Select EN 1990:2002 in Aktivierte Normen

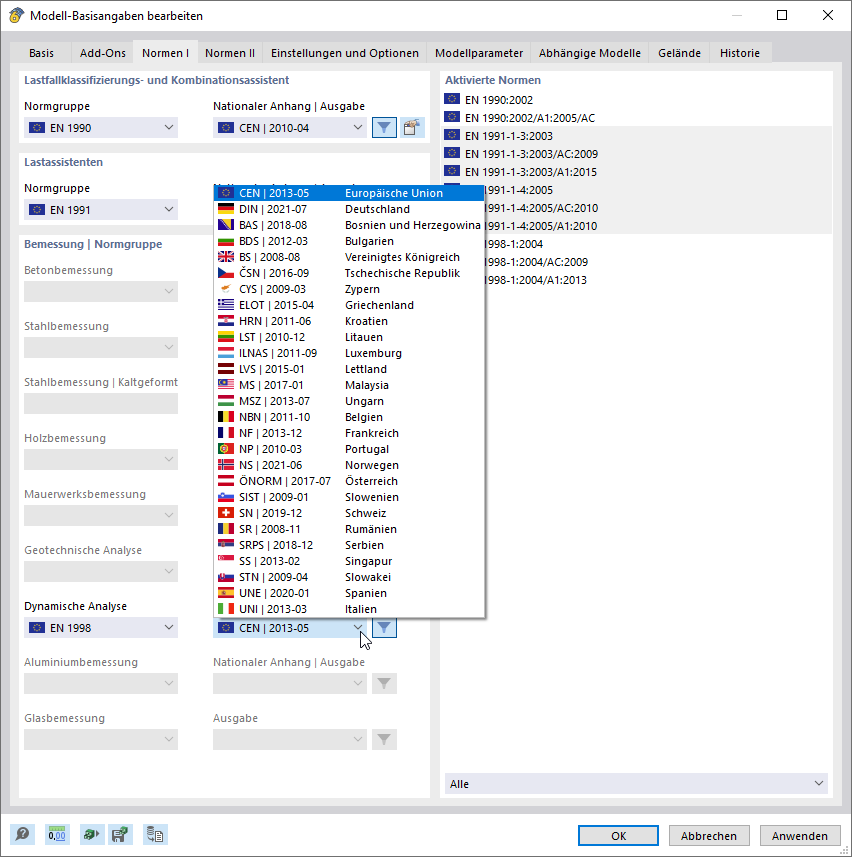[638, 99]
